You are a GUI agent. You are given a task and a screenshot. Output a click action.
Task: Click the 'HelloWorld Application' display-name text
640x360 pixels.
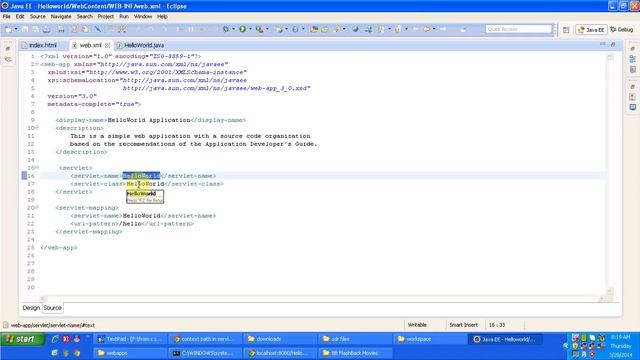tap(149, 120)
